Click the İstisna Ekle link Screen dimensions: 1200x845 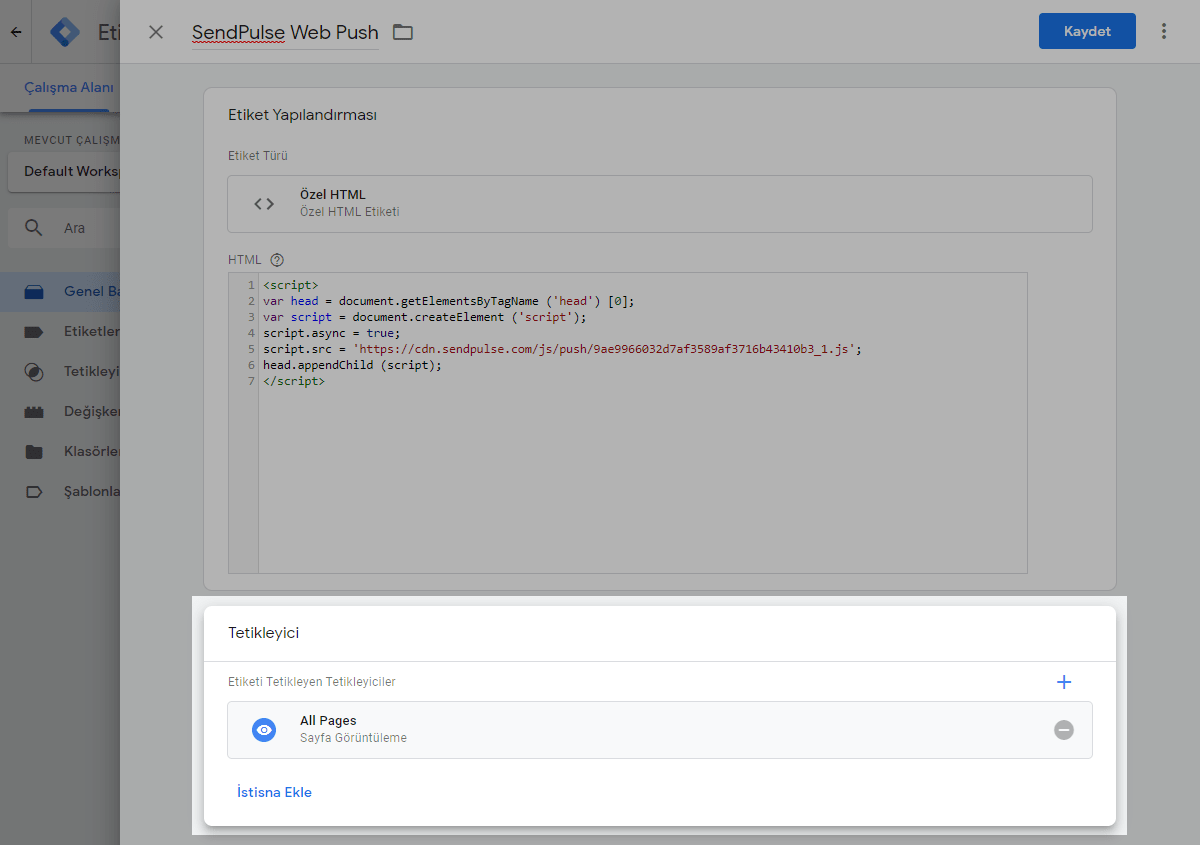point(274,792)
